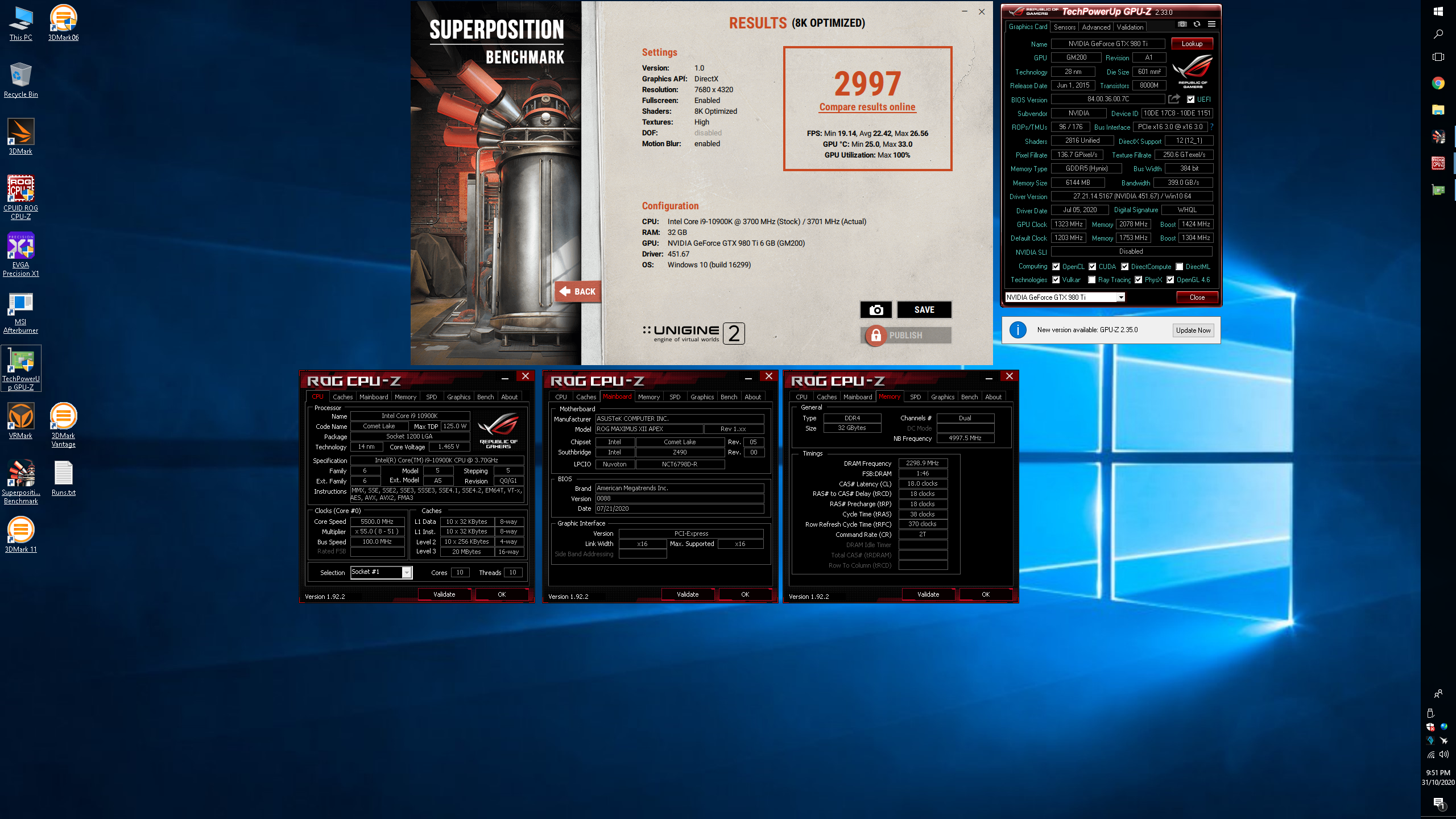Click the Bus Interface question mark help icon

pos(1211,127)
